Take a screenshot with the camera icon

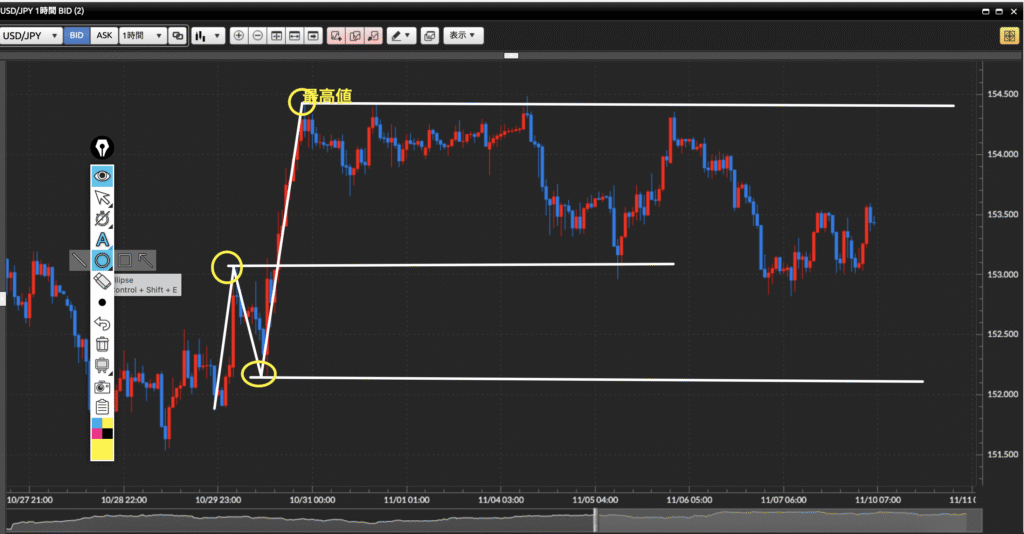[102, 386]
